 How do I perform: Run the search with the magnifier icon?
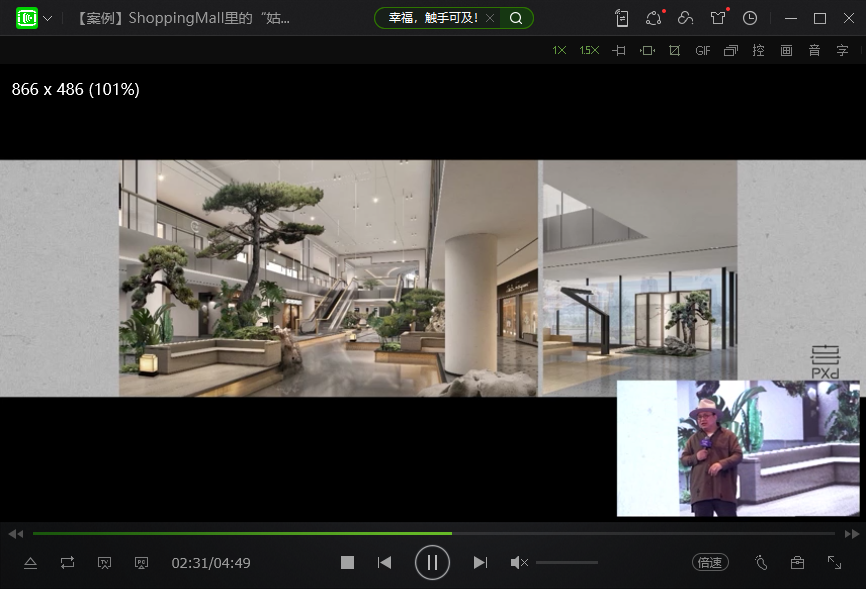click(x=516, y=18)
